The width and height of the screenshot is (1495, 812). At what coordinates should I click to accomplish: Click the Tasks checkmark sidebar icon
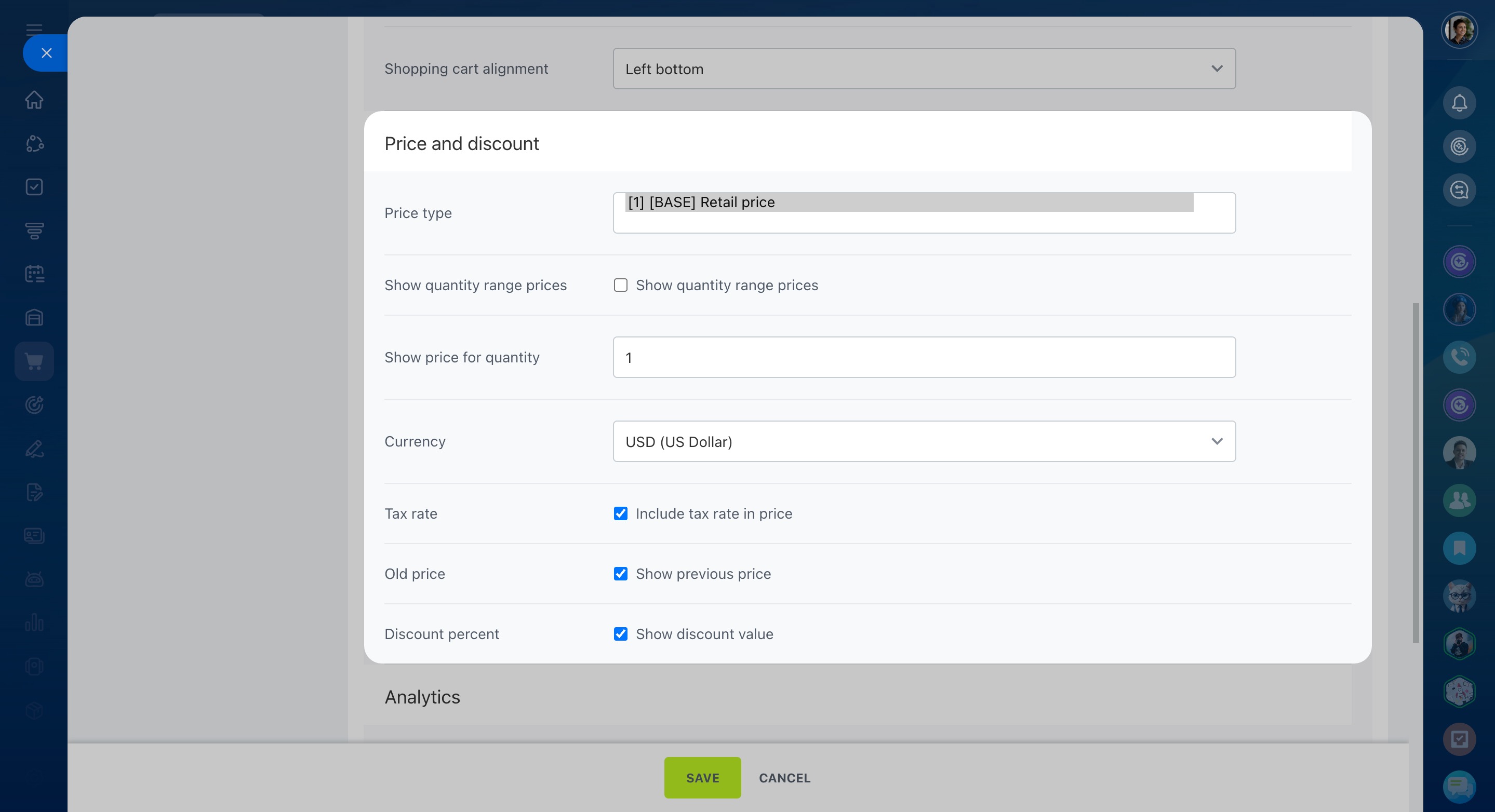pyautogui.click(x=34, y=187)
